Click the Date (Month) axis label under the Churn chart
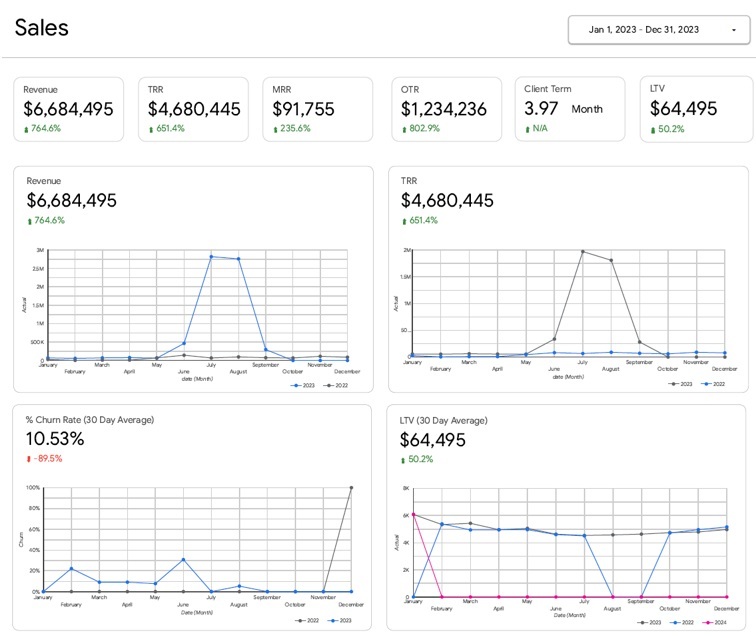The image size is (756, 636). (197, 612)
